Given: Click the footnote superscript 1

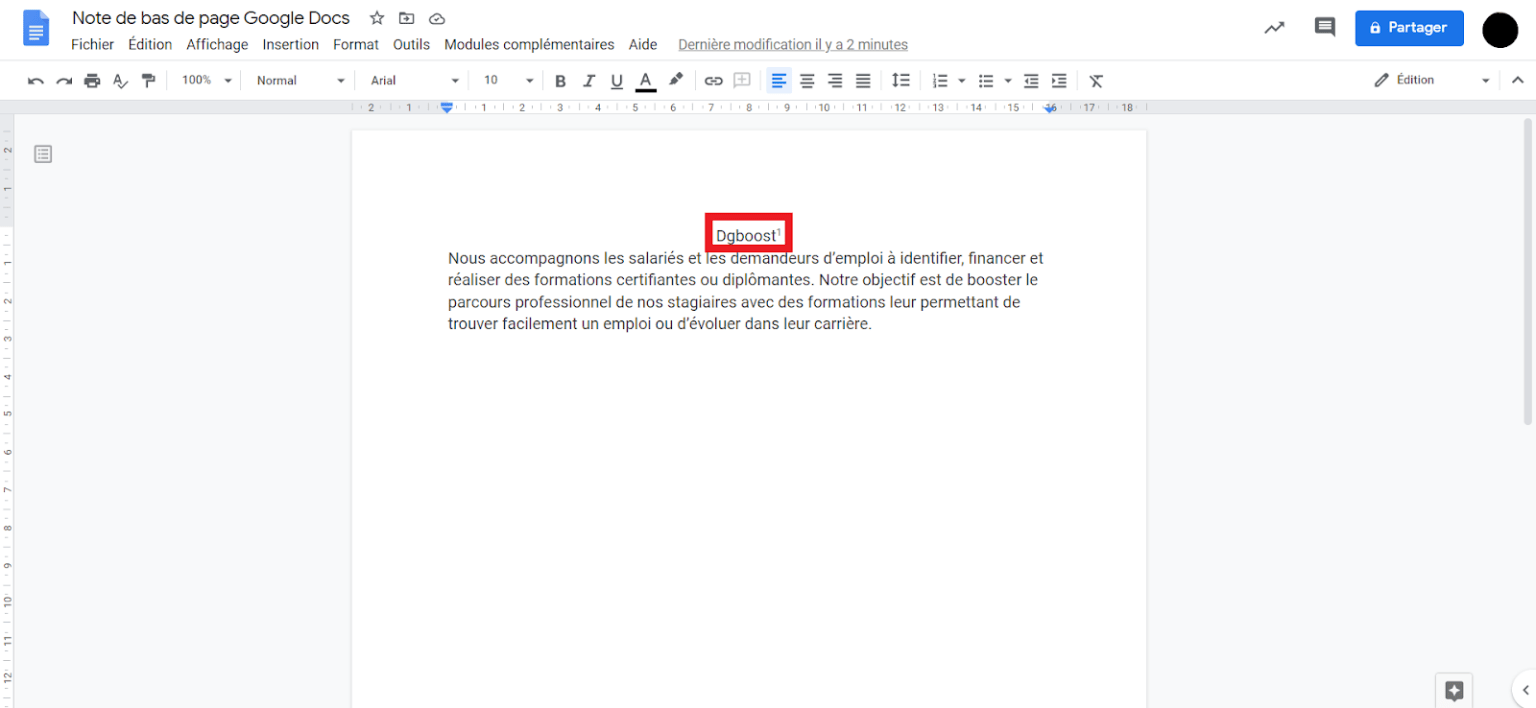Looking at the screenshot, I should click(x=779, y=232).
